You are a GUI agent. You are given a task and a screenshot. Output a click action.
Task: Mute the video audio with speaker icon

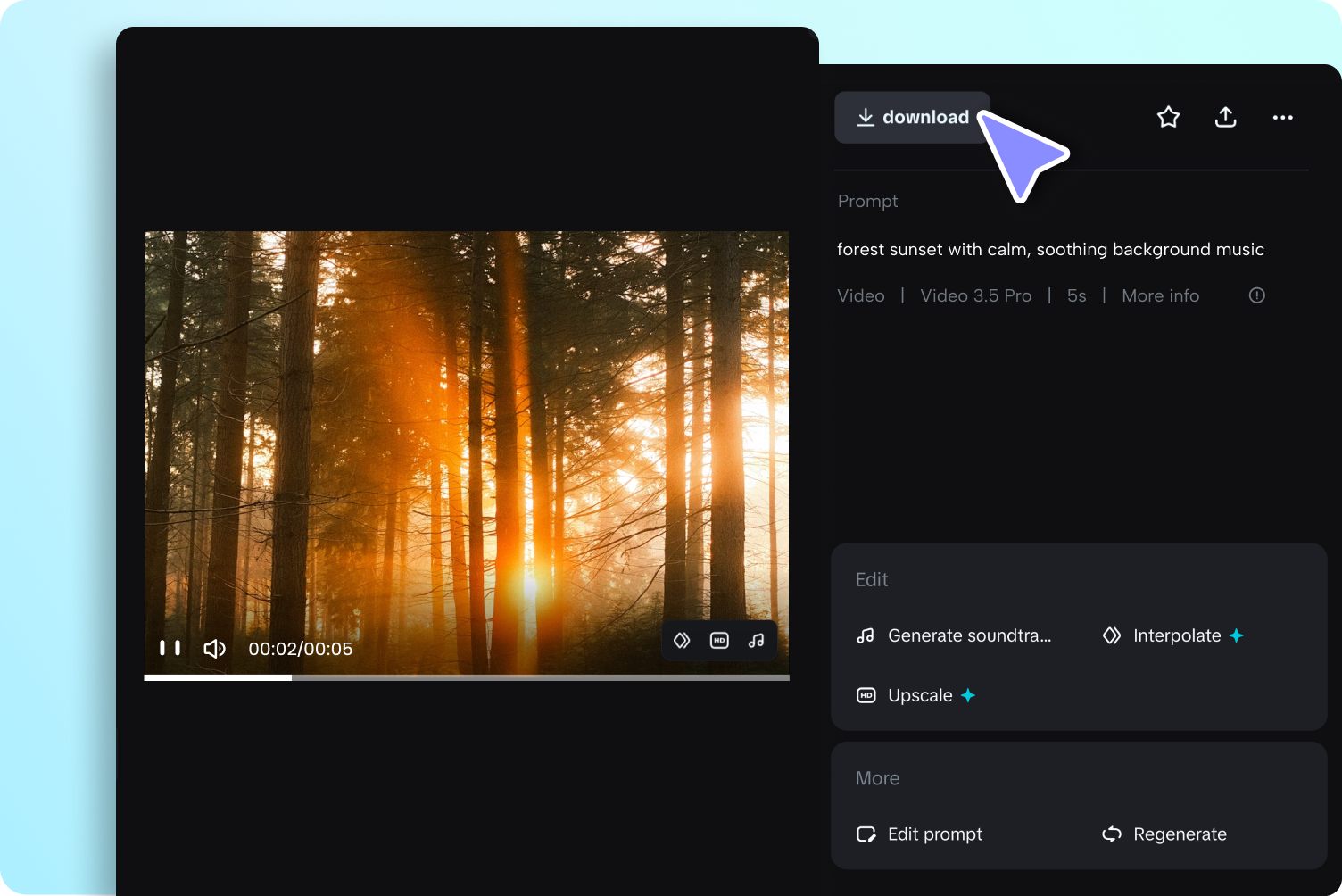point(214,648)
